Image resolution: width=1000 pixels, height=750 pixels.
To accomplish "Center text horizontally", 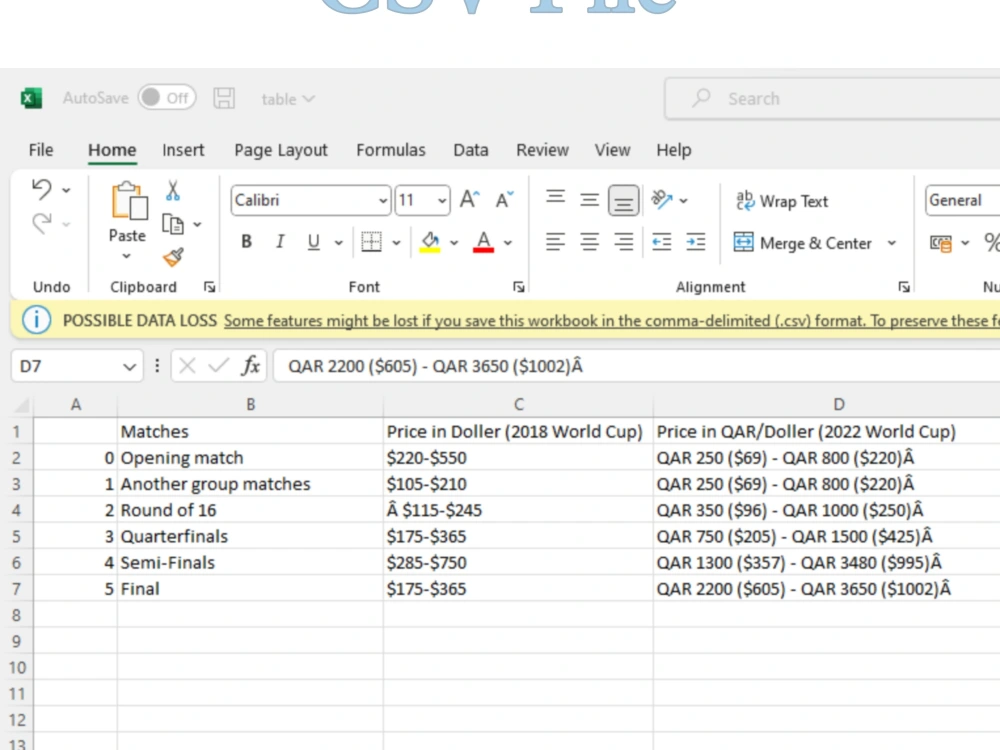I will coord(589,242).
